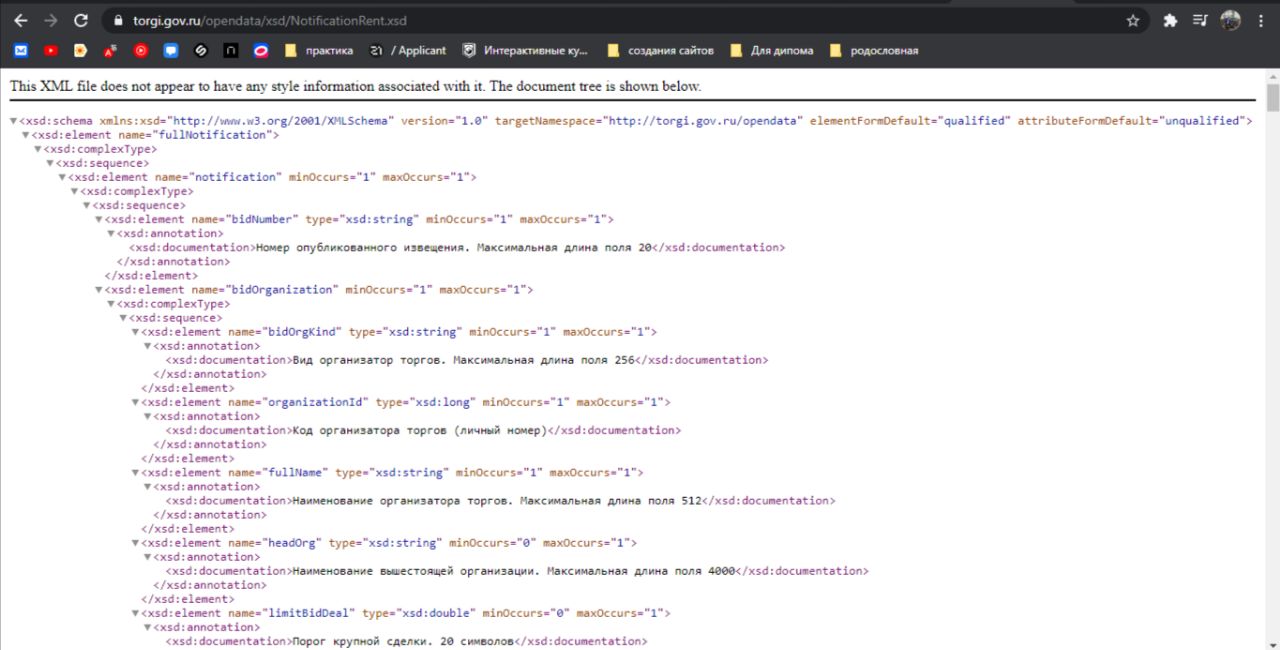Image resolution: width=1280 pixels, height=650 pixels.
Task: Collapse the annotation under bidNumber
Action: pyautogui.click(x=111, y=233)
